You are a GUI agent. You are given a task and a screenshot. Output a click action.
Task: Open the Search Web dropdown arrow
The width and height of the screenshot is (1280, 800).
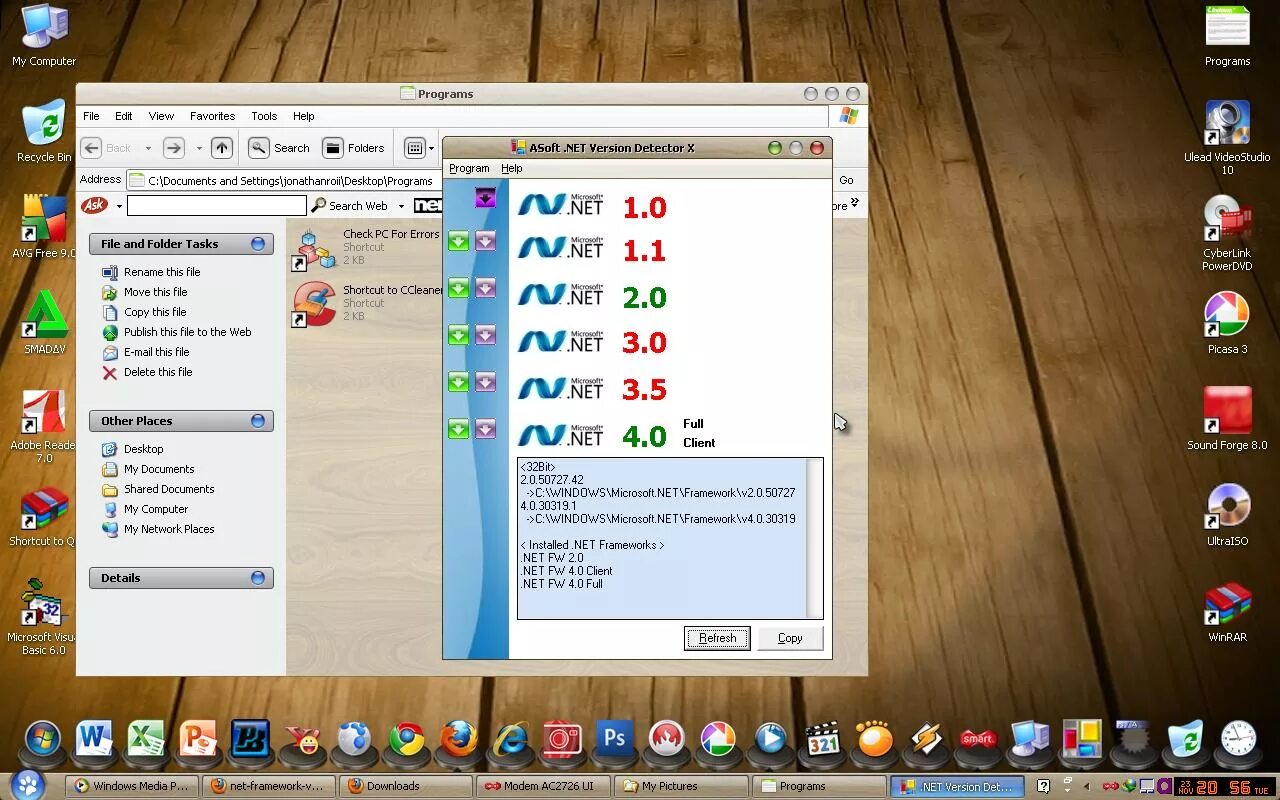tap(401, 206)
